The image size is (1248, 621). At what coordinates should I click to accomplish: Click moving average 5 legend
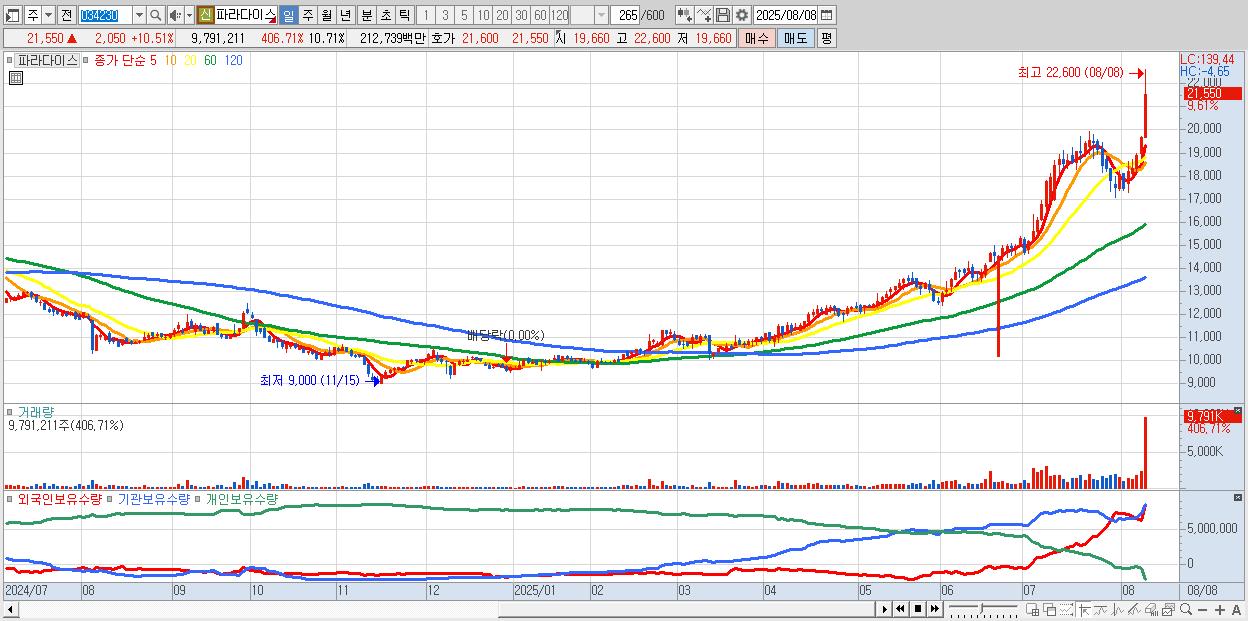153,61
